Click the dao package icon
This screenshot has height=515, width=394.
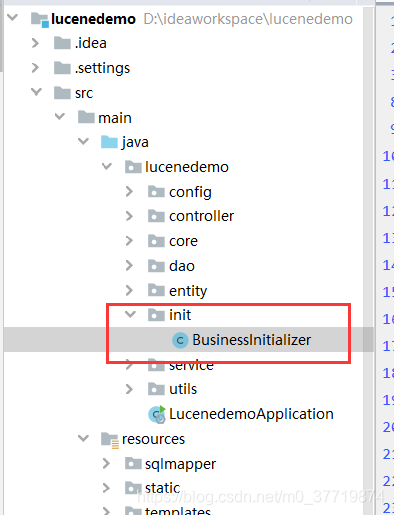point(156,266)
